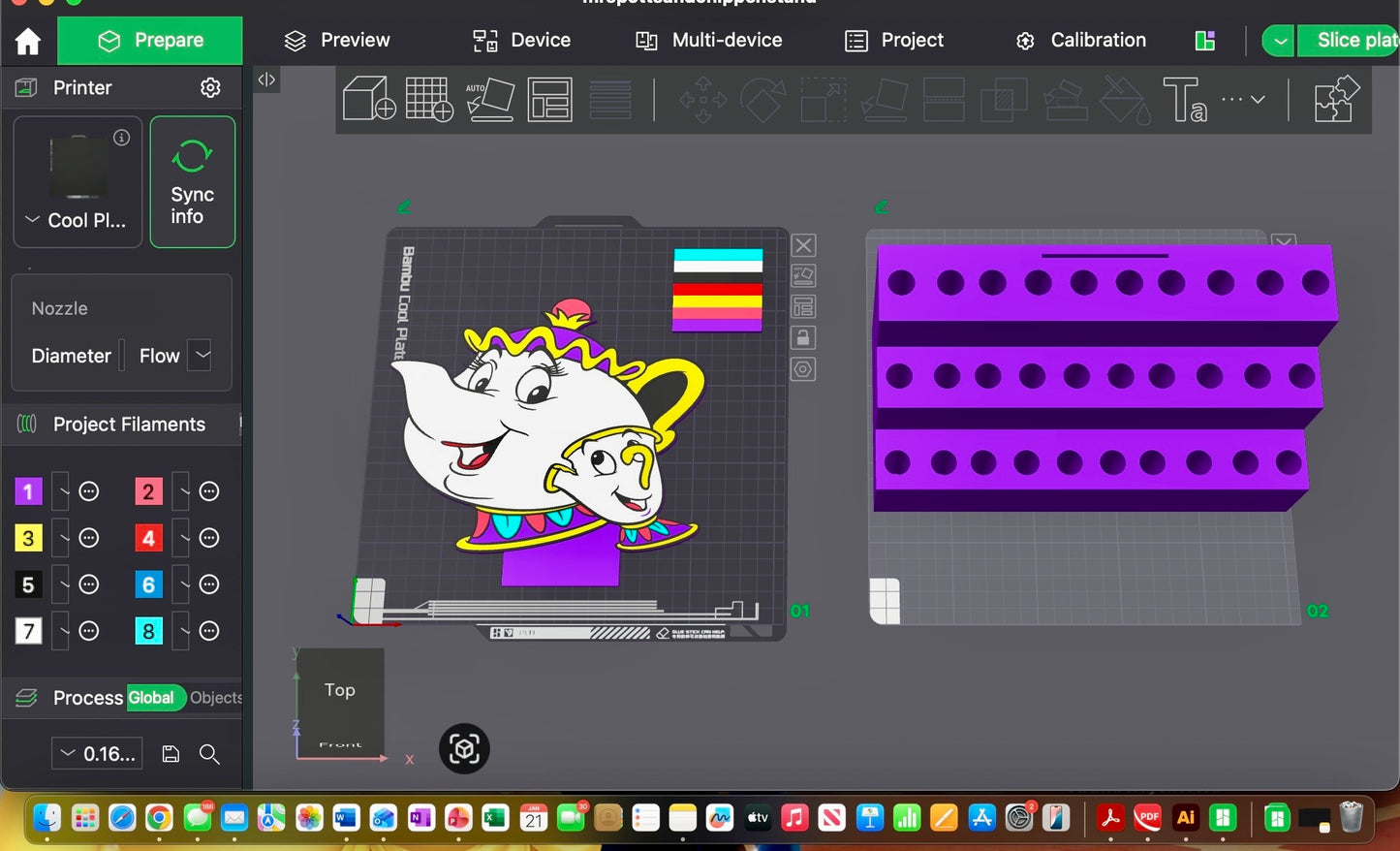Click the plate 01 auto-orient side icon
Screen dimensions: 1400x851
pyautogui.click(x=803, y=276)
